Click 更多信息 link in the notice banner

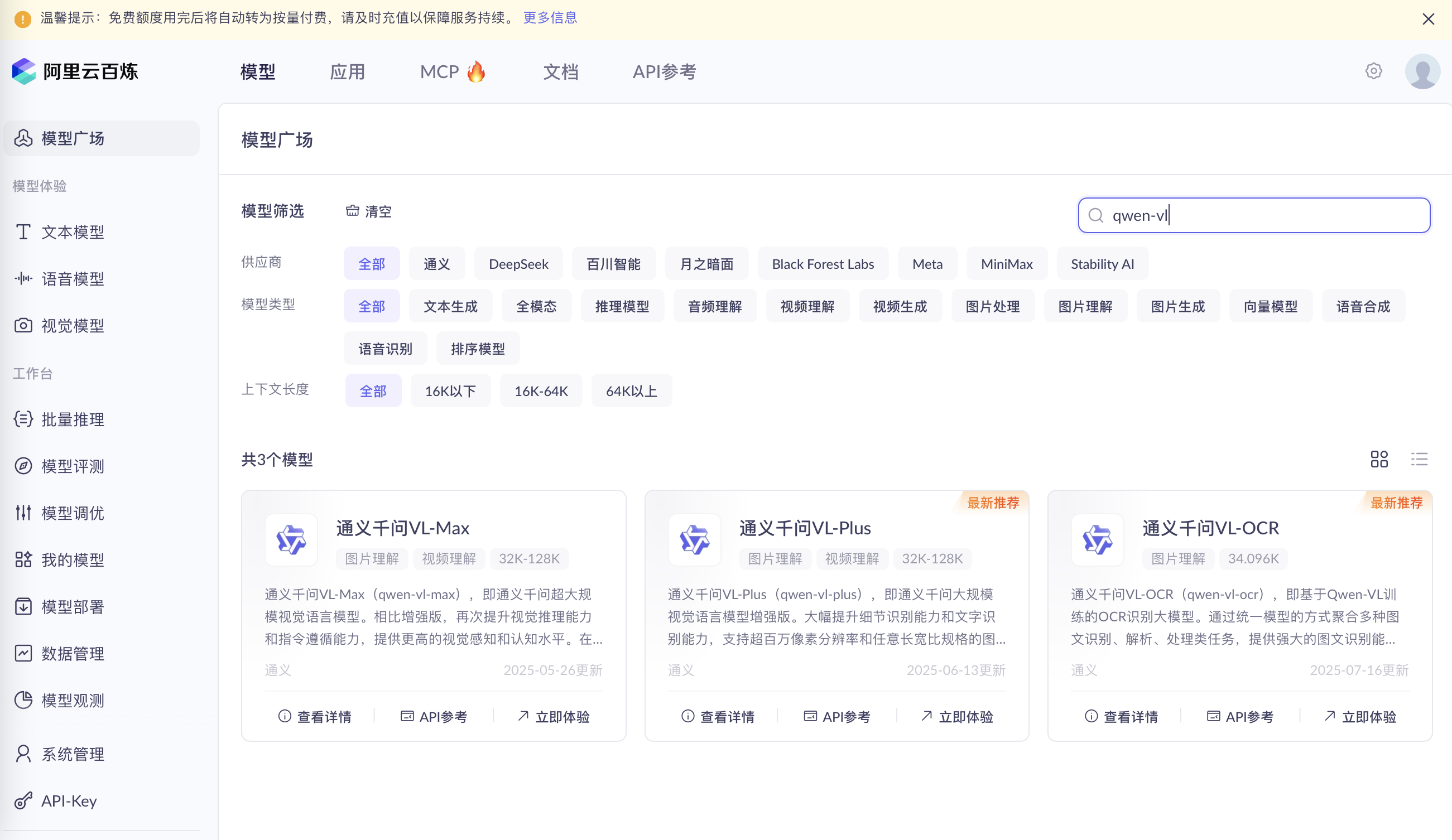coord(550,18)
